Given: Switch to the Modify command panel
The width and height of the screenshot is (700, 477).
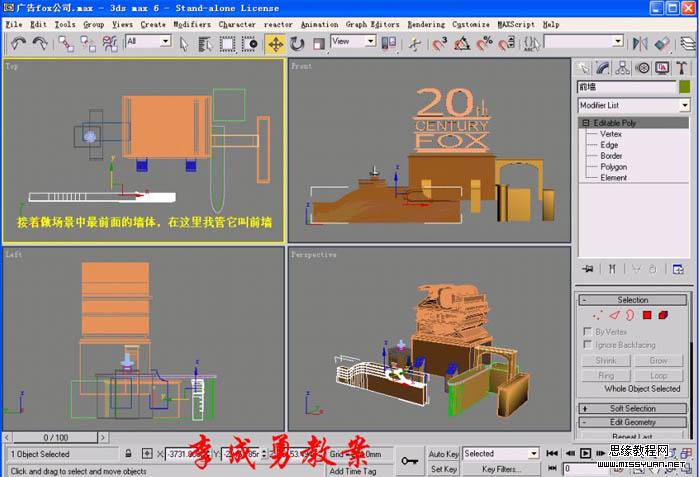Looking at the screenshot, I should coord(603,68).
